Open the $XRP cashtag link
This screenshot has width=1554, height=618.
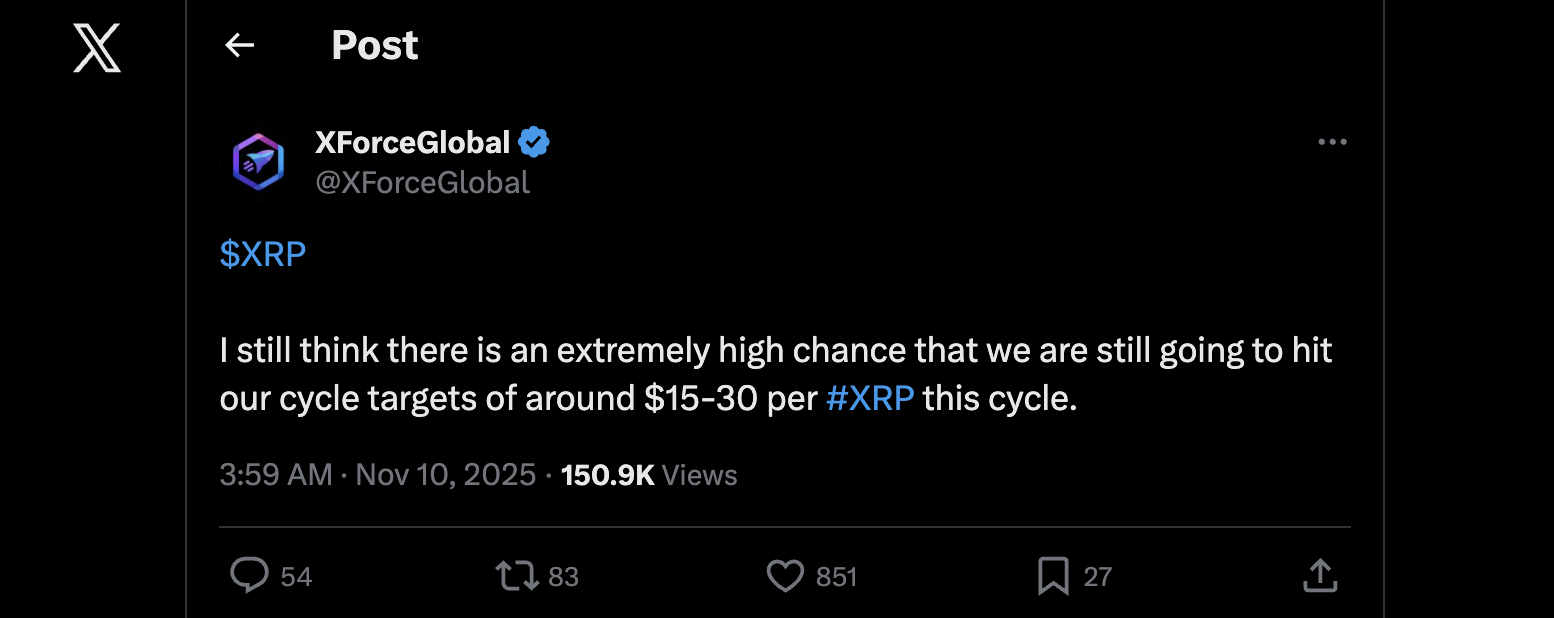click(x=263, y=255)
